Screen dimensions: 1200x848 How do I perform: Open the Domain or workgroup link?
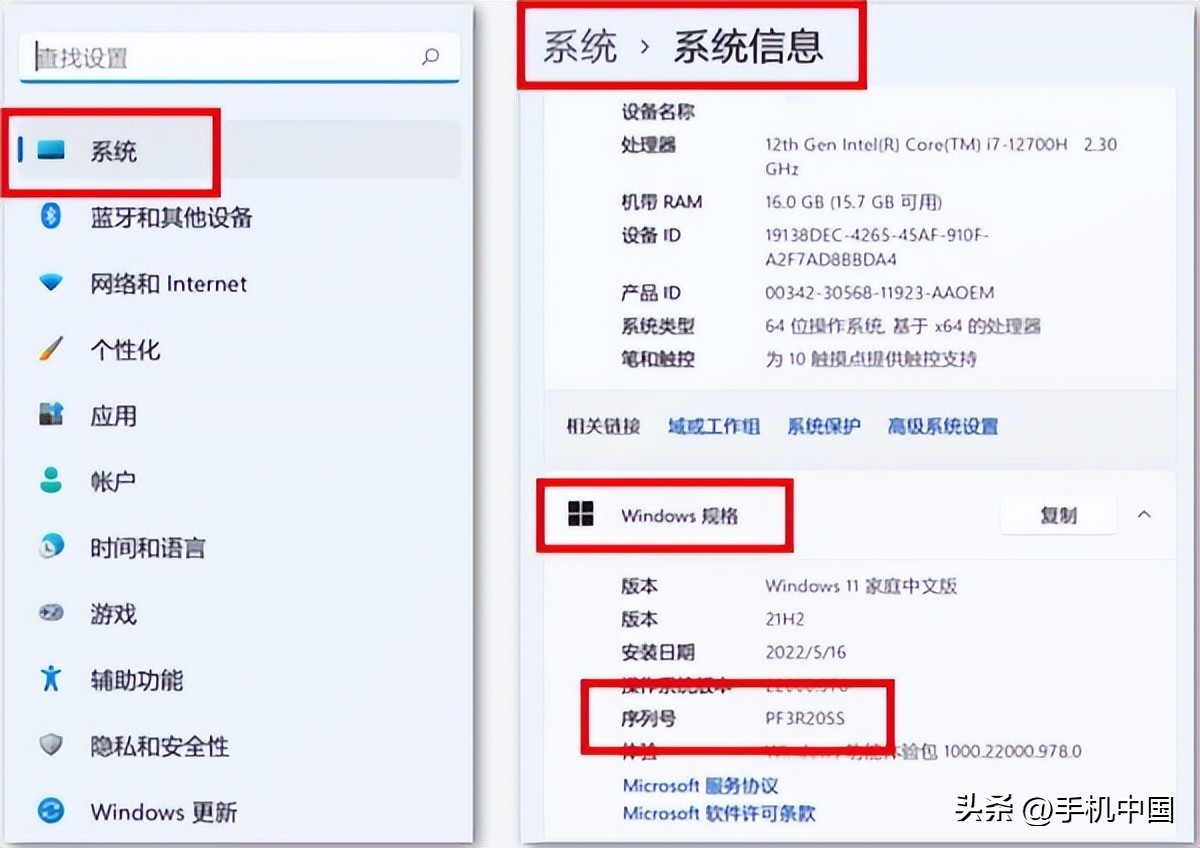click(x=713, y=427)
